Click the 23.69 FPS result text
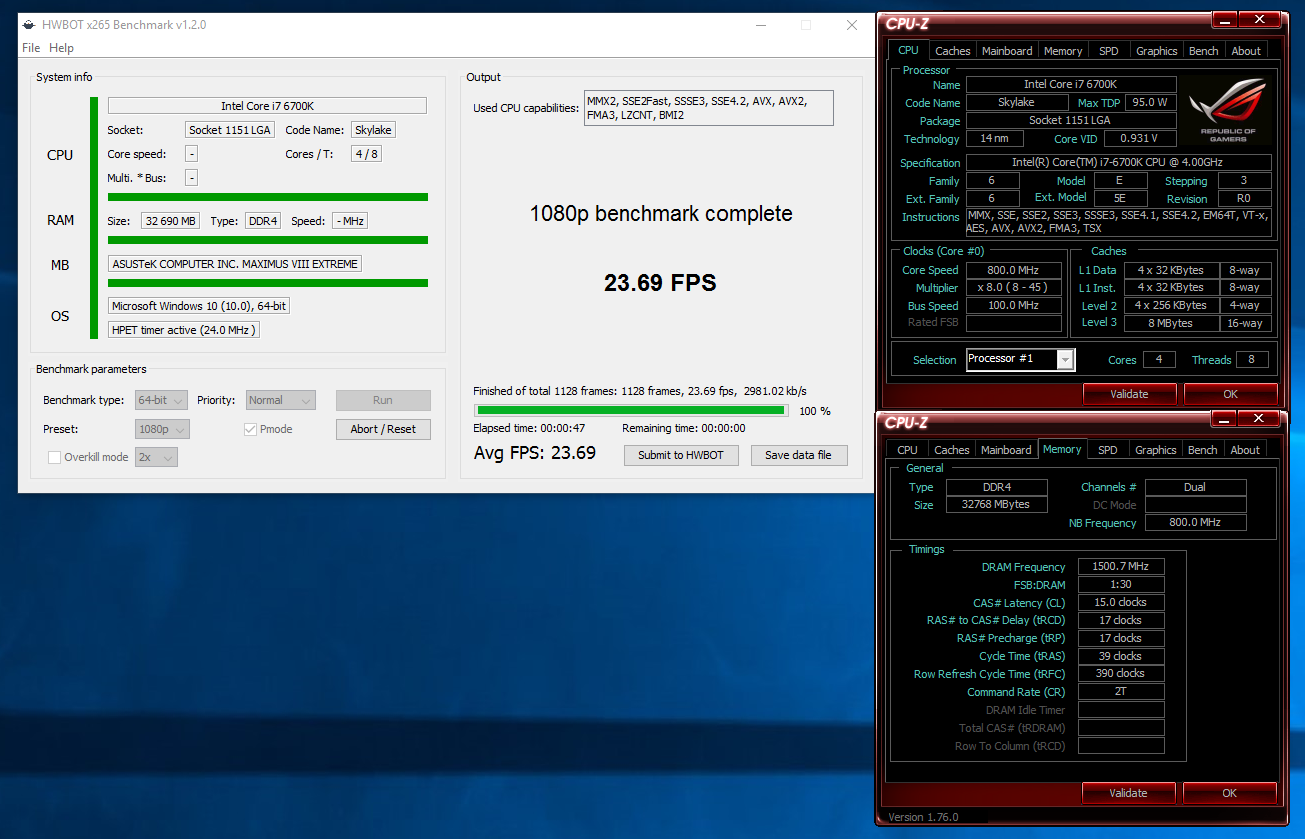 coord(660,283)
